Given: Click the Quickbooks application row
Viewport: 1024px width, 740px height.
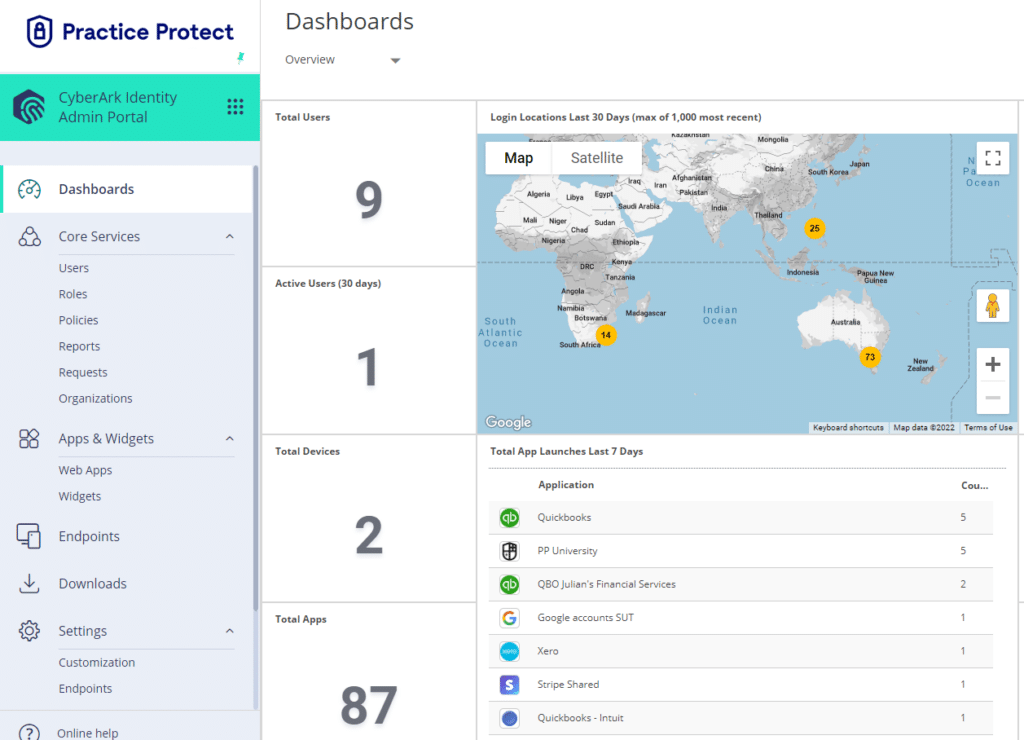Looking at the screenshot, I should [x=741, y=517].
